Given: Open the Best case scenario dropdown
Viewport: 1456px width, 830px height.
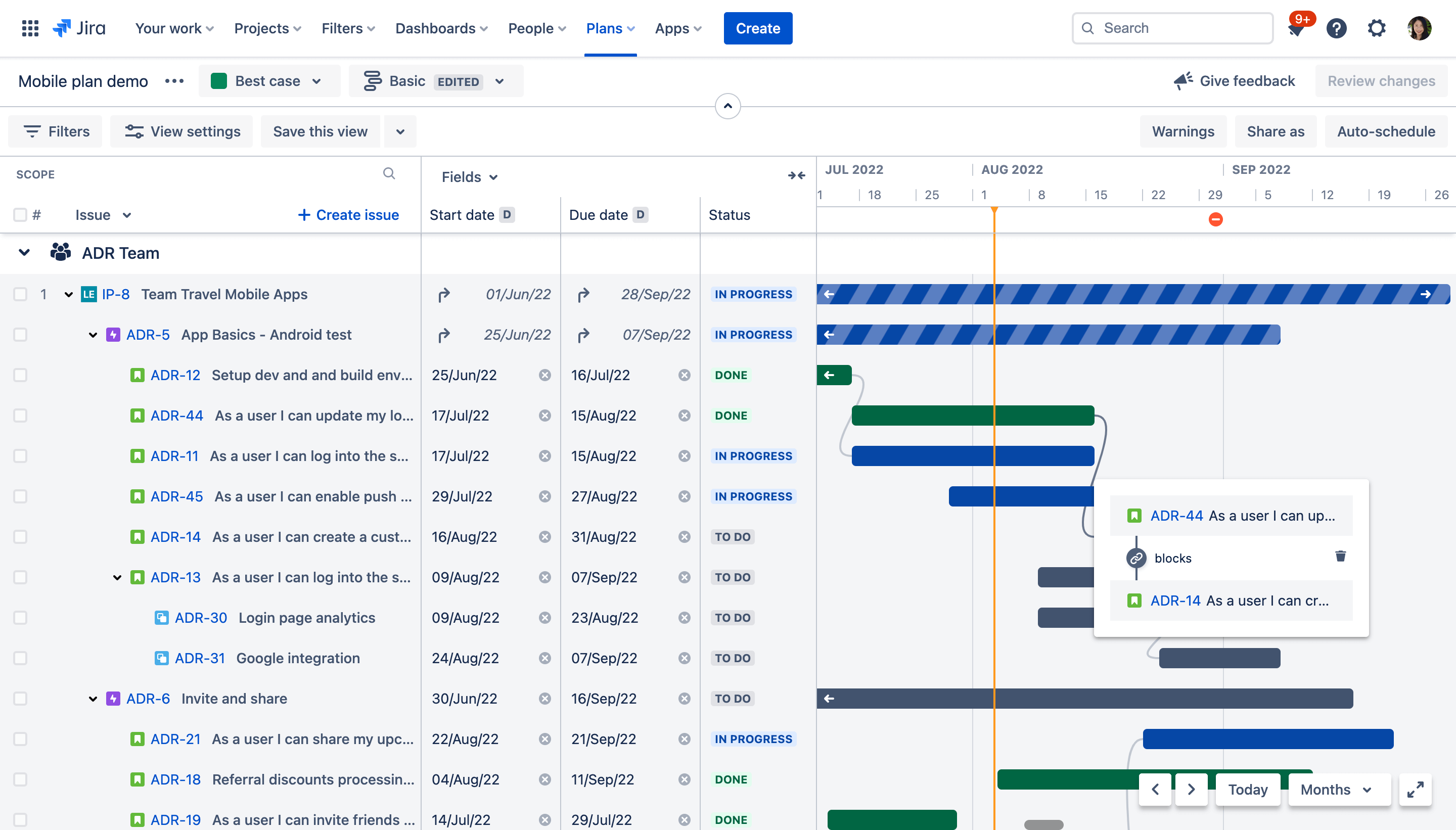Looking at the screenshot, I should (x=266, y=81).
